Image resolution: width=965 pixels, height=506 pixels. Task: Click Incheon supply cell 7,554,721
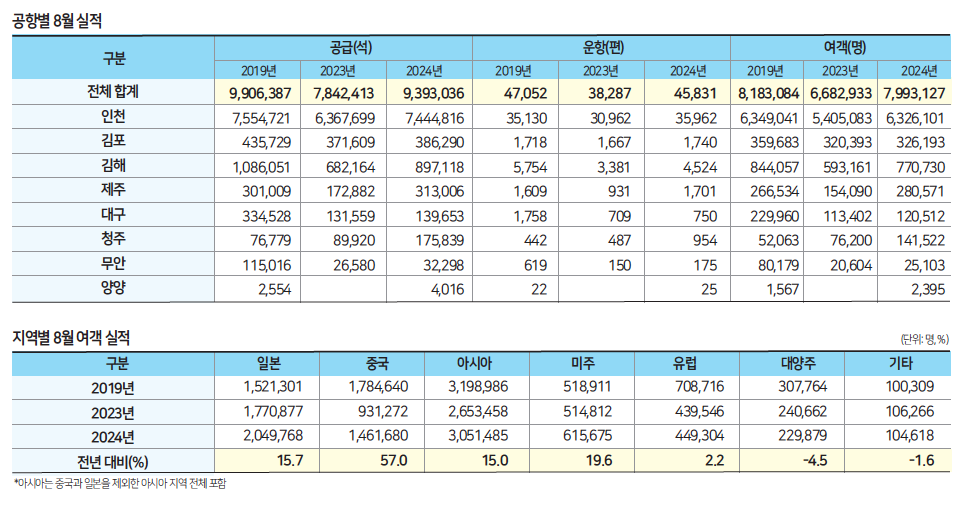pos(262,118)
